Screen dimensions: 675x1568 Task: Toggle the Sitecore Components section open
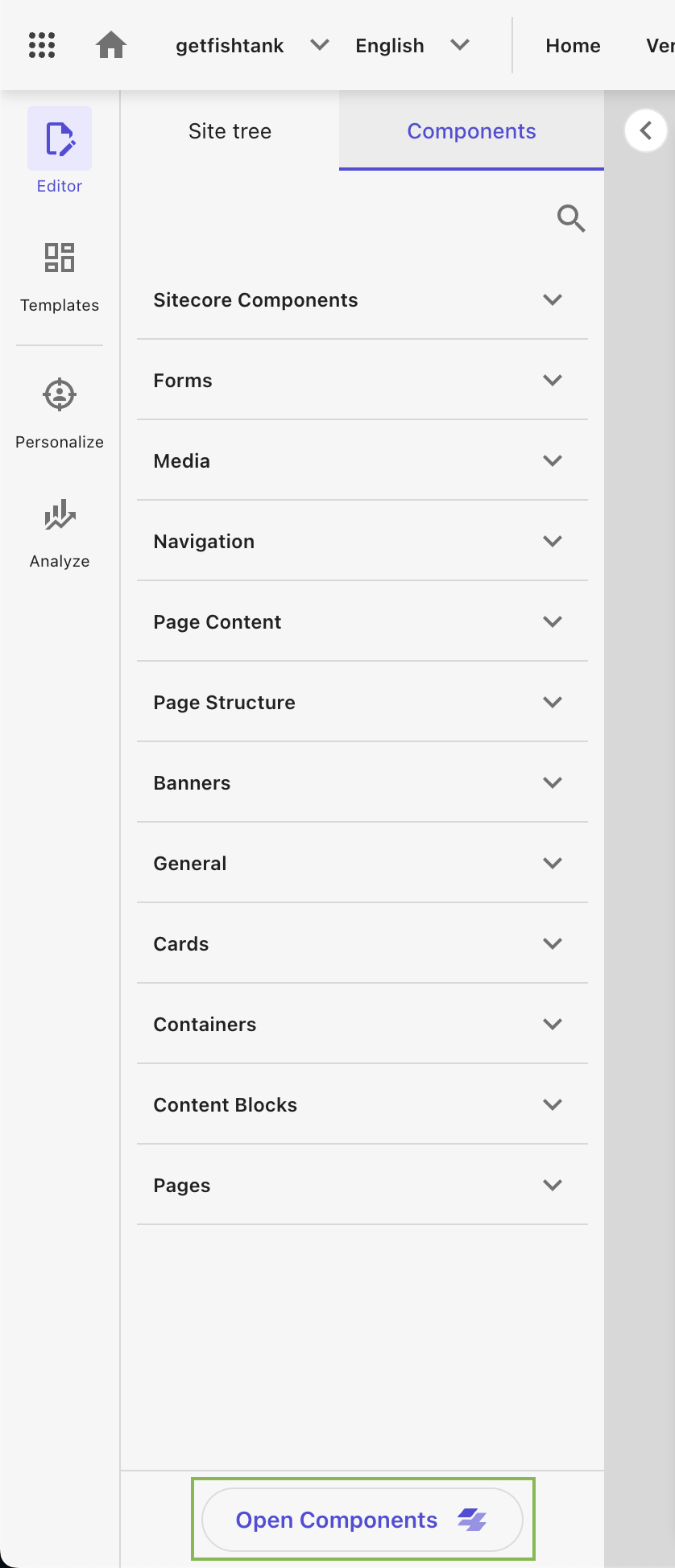pyautogui.click(x=553, y=299)
